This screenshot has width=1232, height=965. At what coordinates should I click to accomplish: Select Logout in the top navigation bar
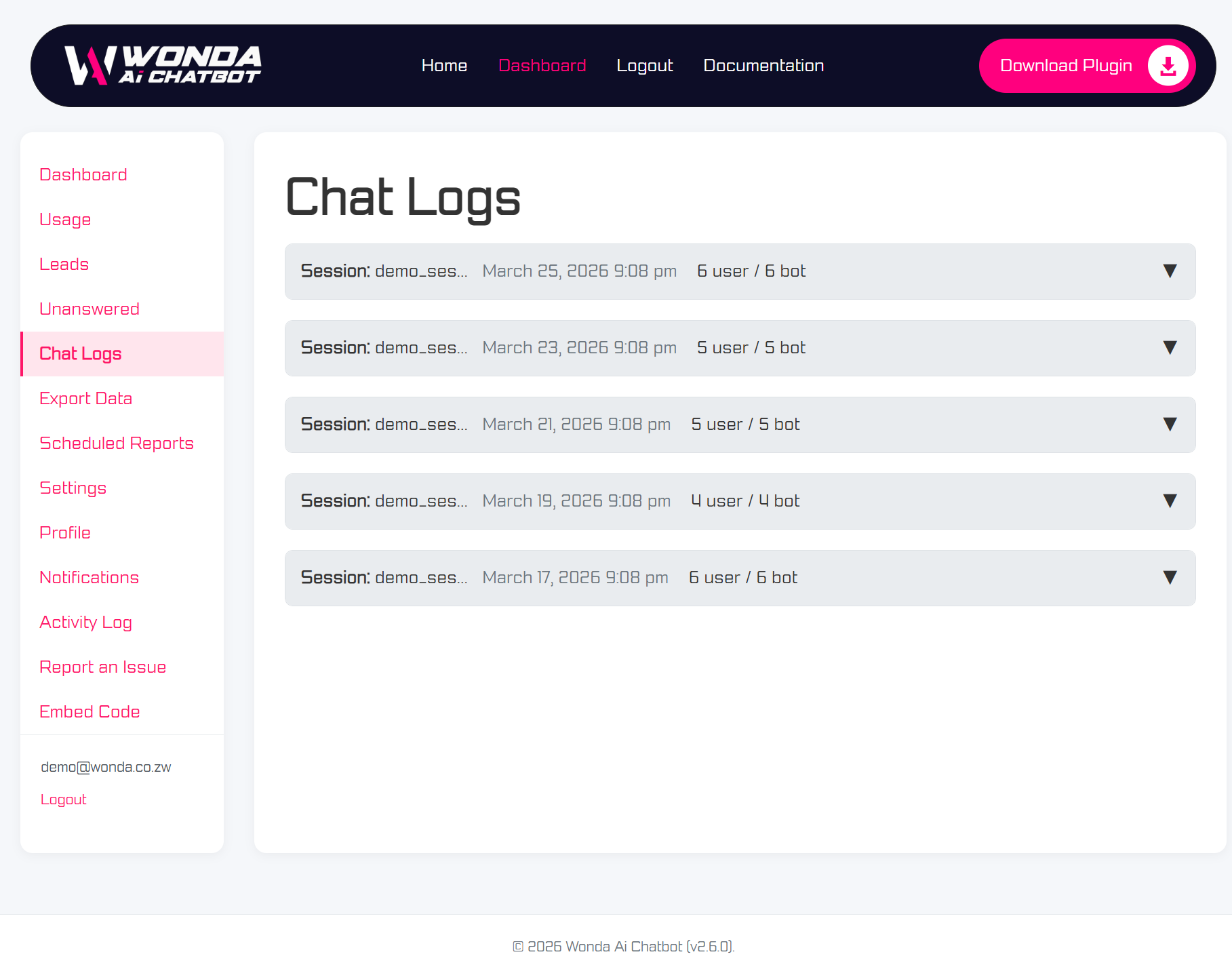click(644, 66)
